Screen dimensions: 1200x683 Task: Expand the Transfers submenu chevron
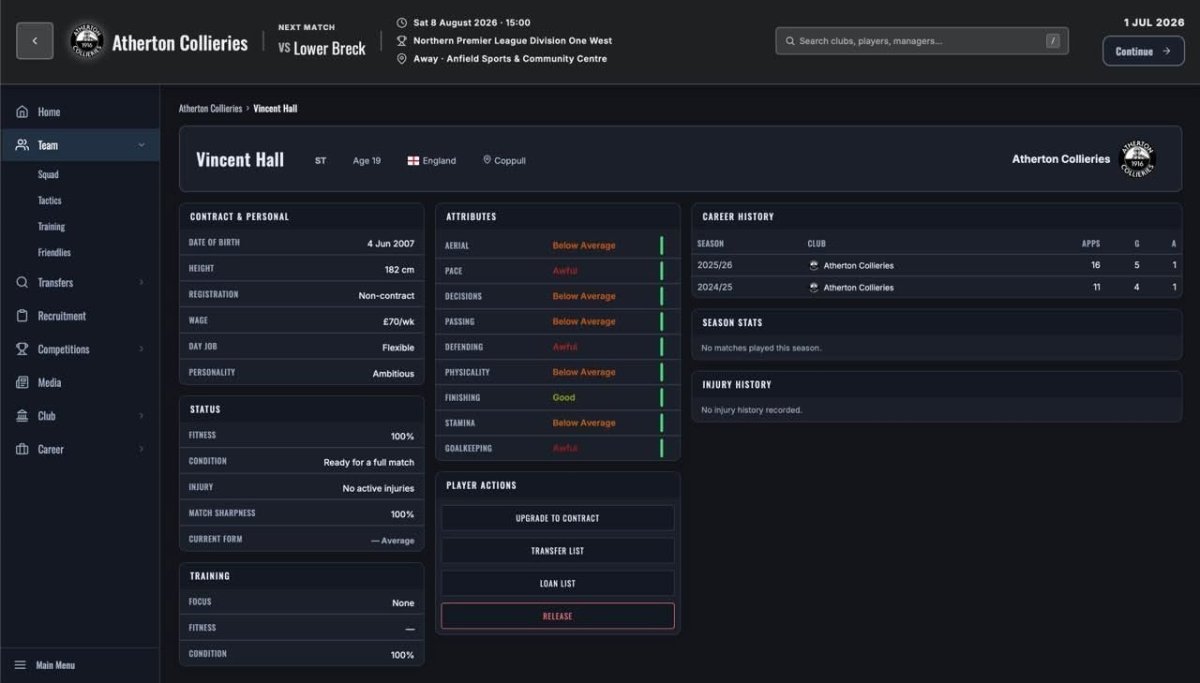(x=141, y=283)
